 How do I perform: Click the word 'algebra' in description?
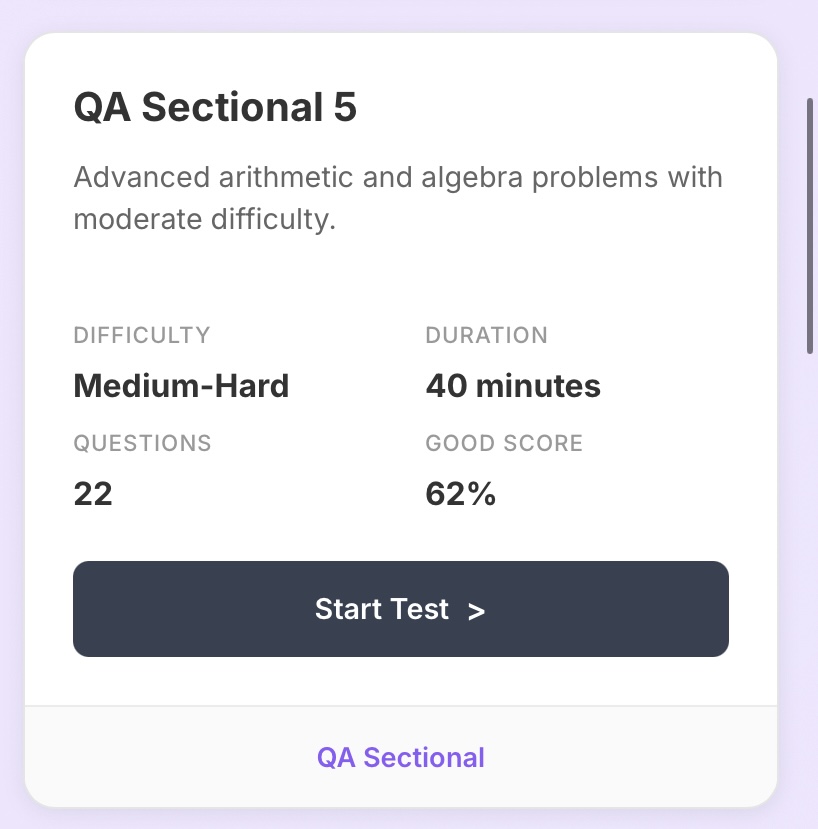pyautogui.click(x=472, y=178)
